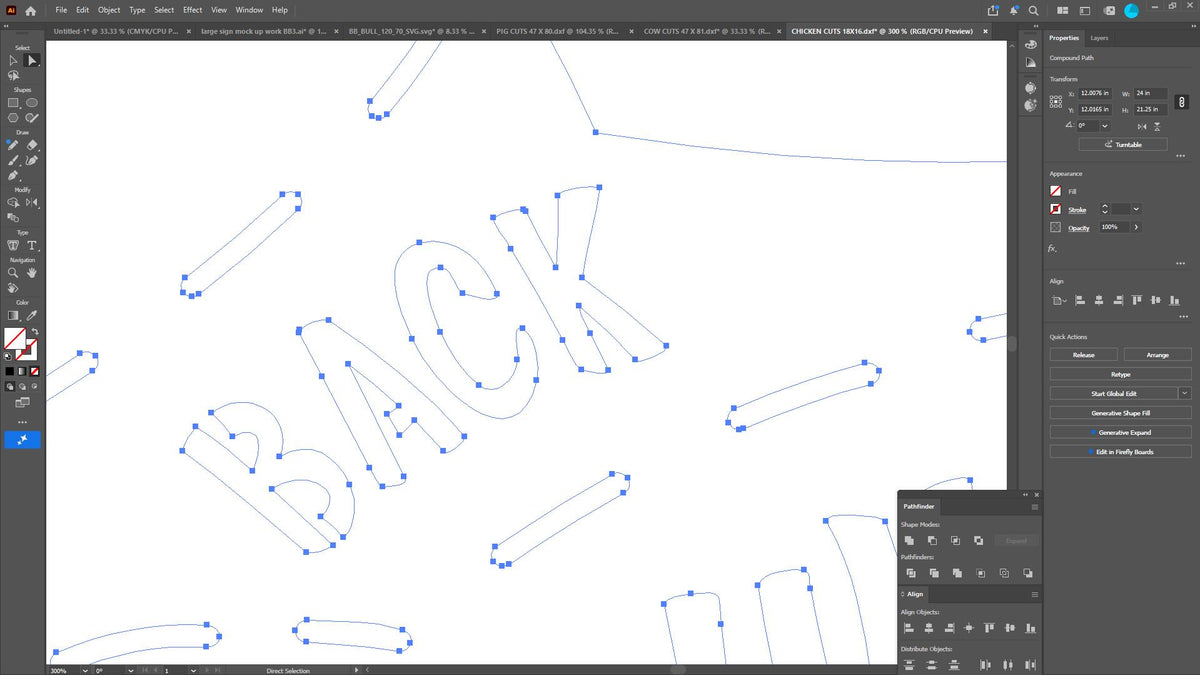Select the Rectangle tool
This screenshot has width=1200, height=675.
(x=14, y=102)
